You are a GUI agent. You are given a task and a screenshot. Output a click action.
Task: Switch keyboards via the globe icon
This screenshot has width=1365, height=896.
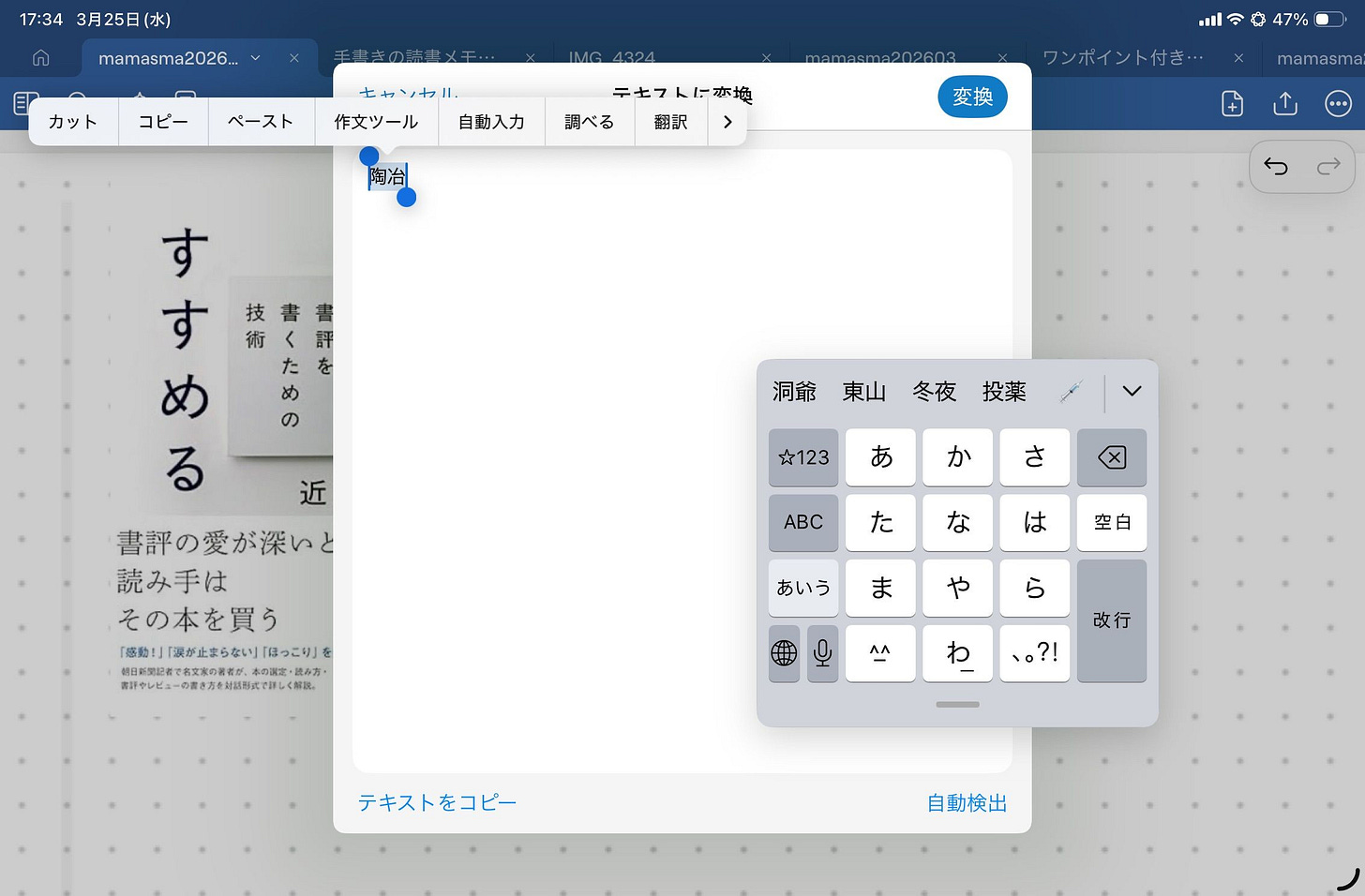(x=784, y=653)
